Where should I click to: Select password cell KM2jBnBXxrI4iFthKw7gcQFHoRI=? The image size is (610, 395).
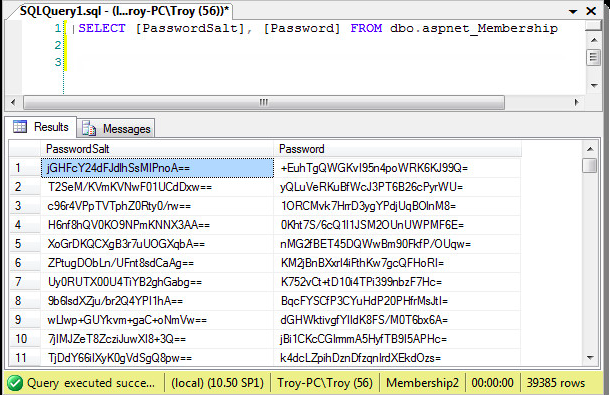click(x=397, y=263)
